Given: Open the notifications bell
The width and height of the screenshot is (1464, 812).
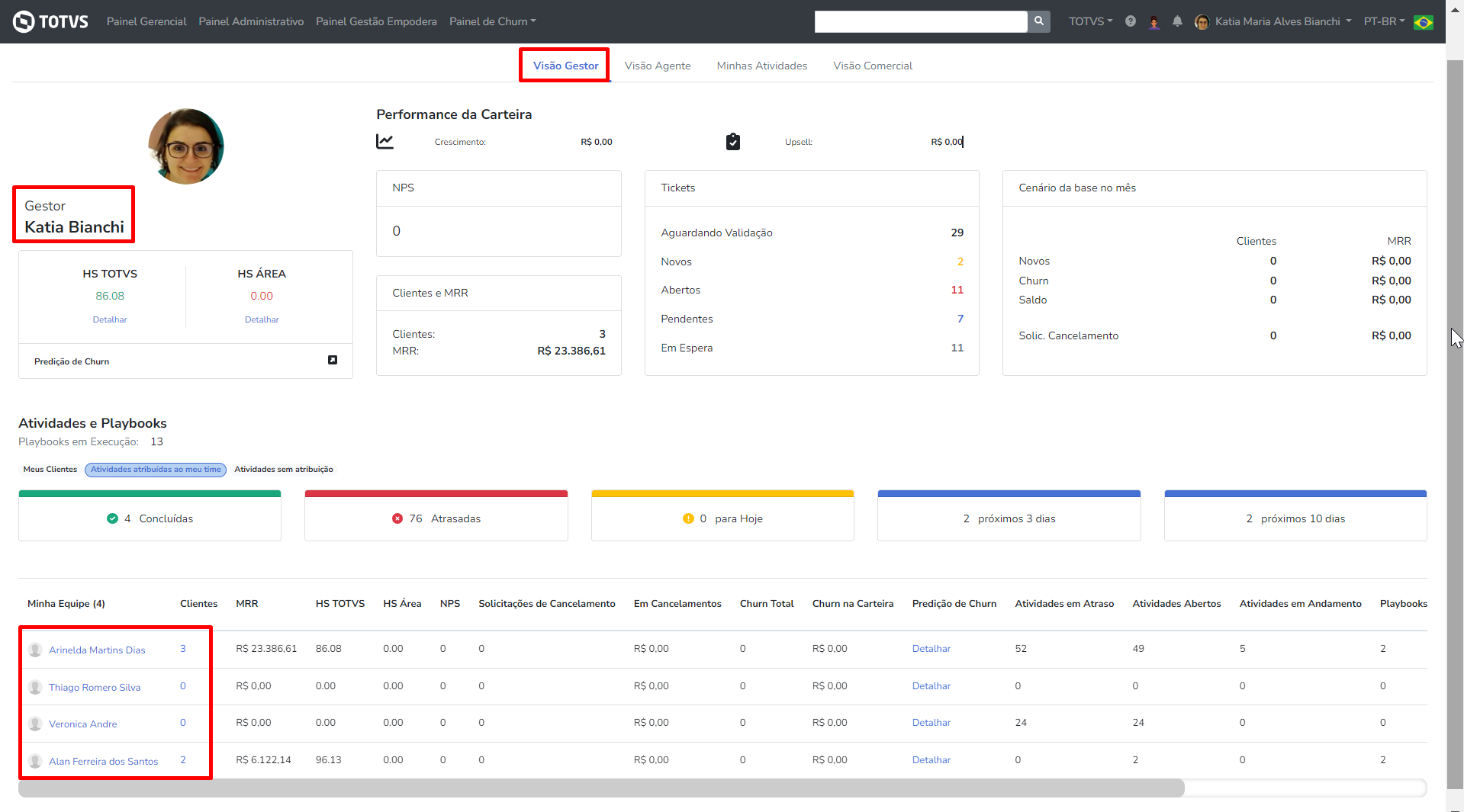Looking at the screenshot, I should (1177, 21).
